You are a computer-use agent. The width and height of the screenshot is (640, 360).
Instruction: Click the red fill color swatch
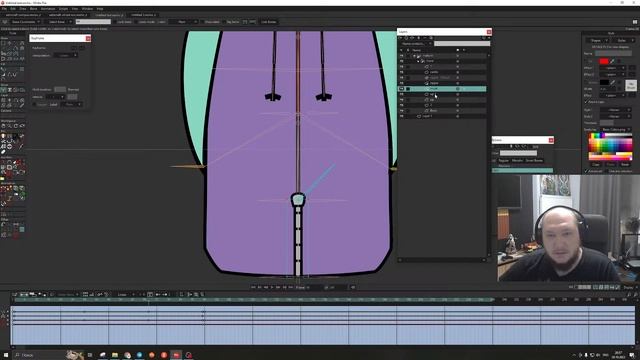pyautogui.click(x=604, y=61)
